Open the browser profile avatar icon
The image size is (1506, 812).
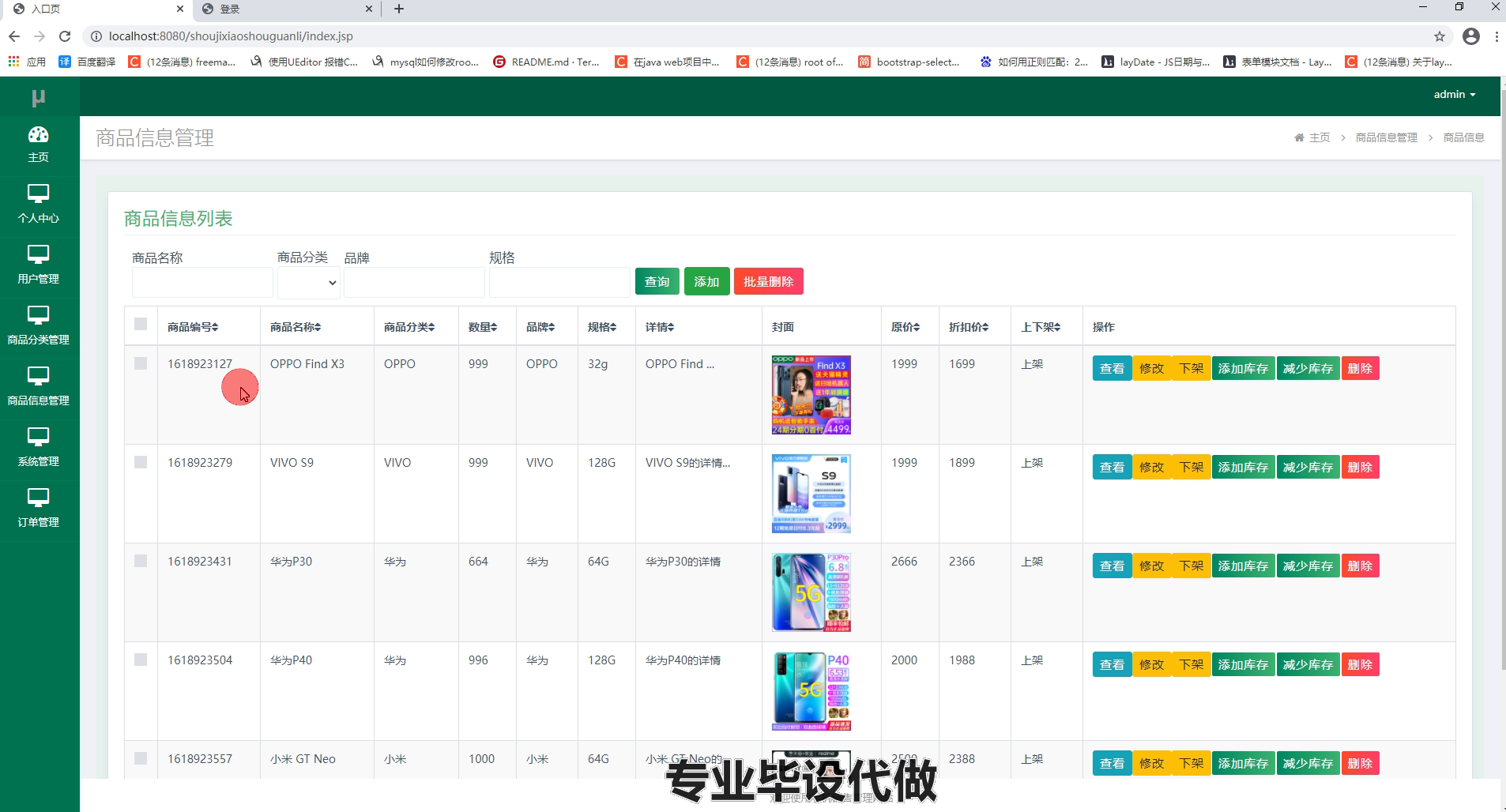tap(1471, 36)
